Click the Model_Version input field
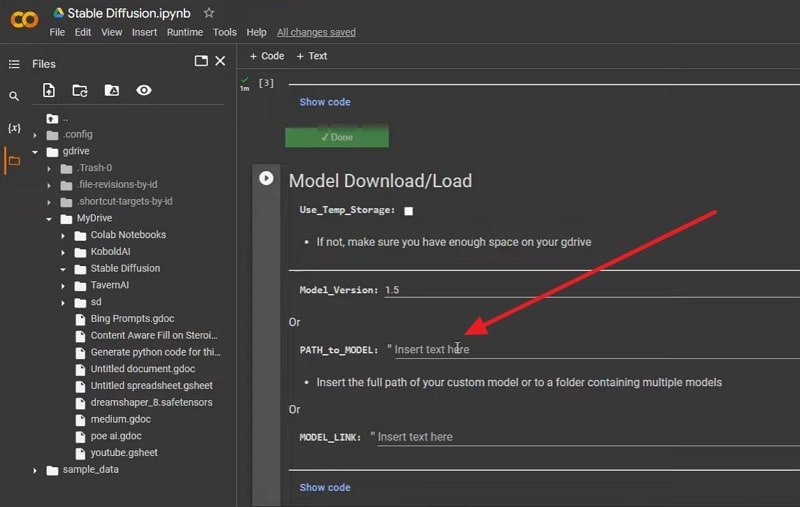 point(592,290)
